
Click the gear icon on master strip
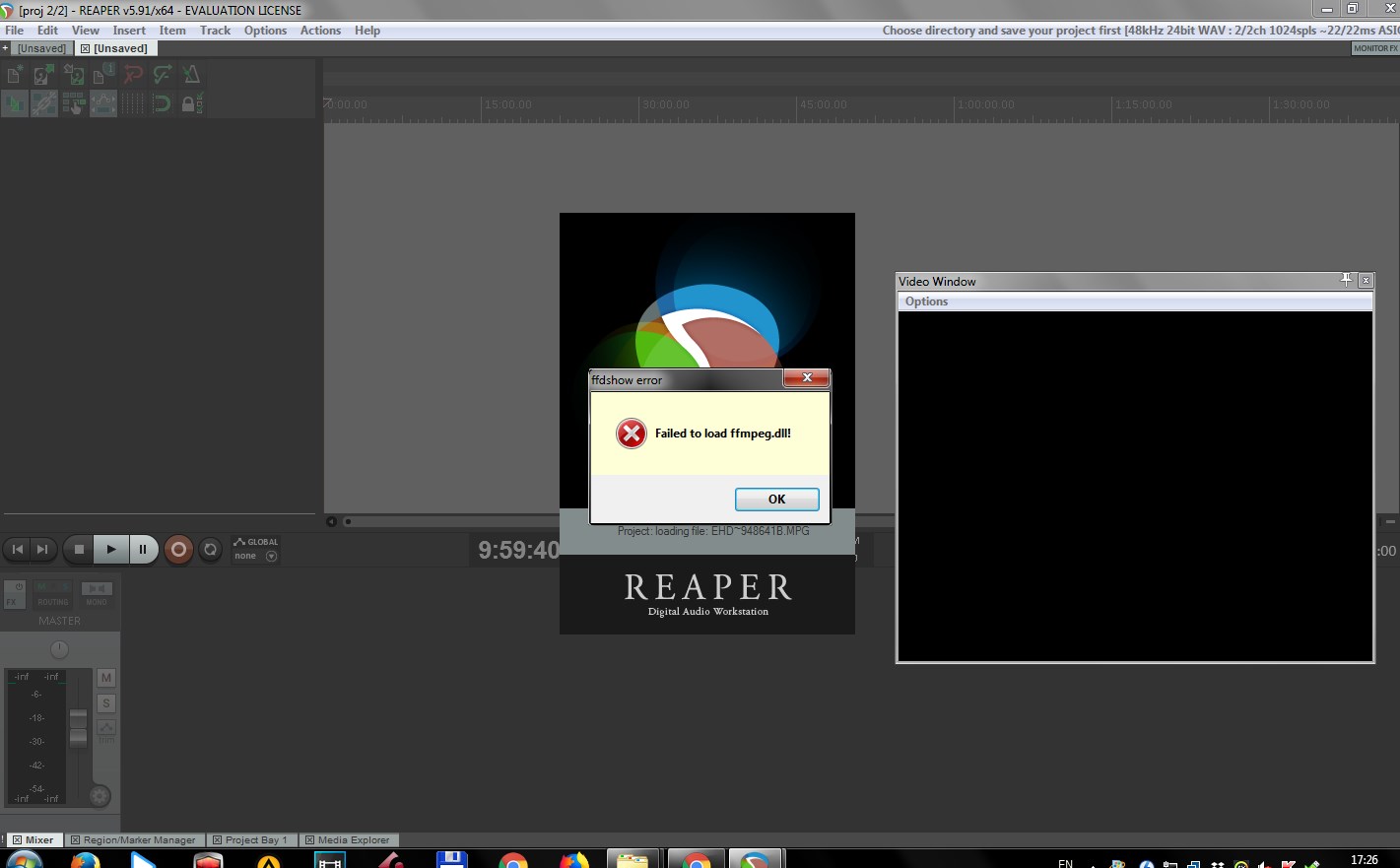(x=100, y=795)
